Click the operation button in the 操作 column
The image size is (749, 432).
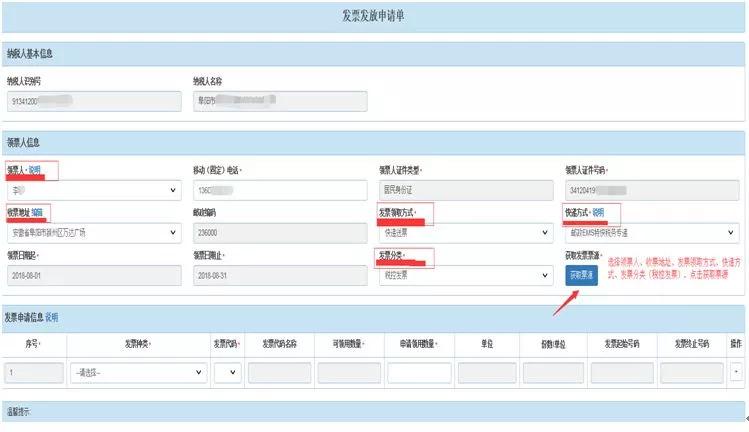click(x=736, y=372)
